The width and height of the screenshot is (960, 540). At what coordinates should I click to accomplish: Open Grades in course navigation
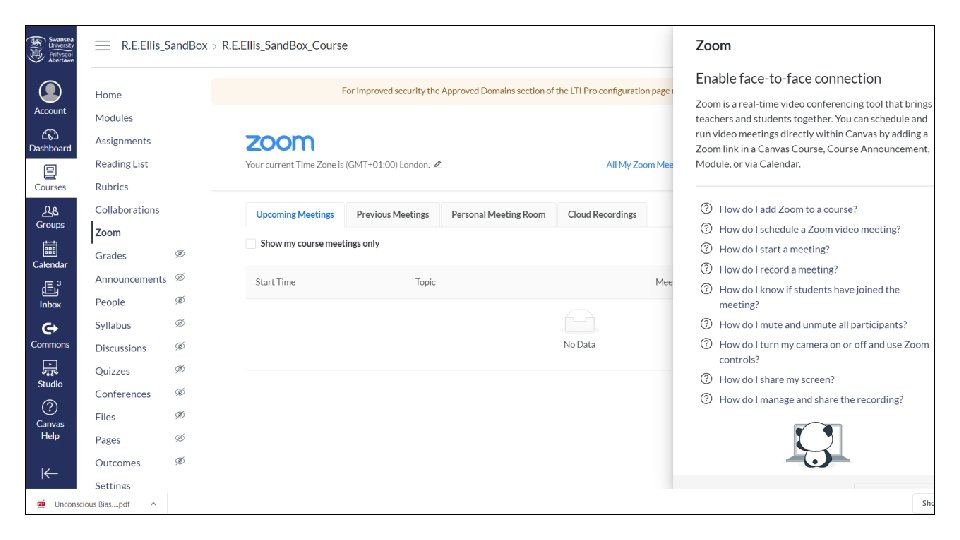111,255
